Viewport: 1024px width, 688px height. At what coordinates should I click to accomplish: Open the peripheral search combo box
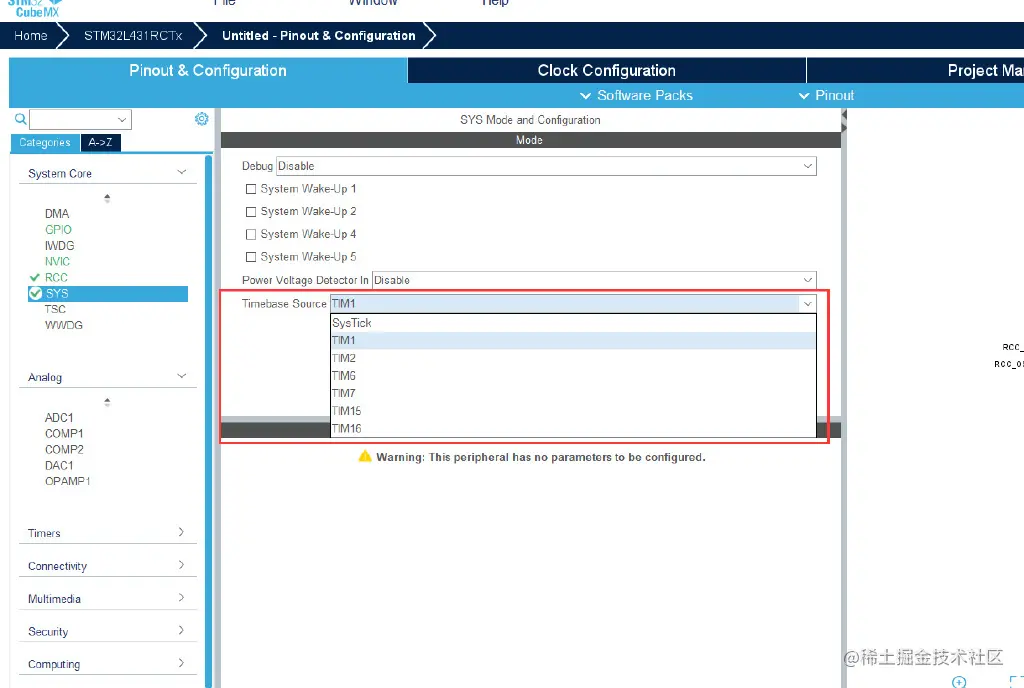pyautogui.click(x=80, y=119)
